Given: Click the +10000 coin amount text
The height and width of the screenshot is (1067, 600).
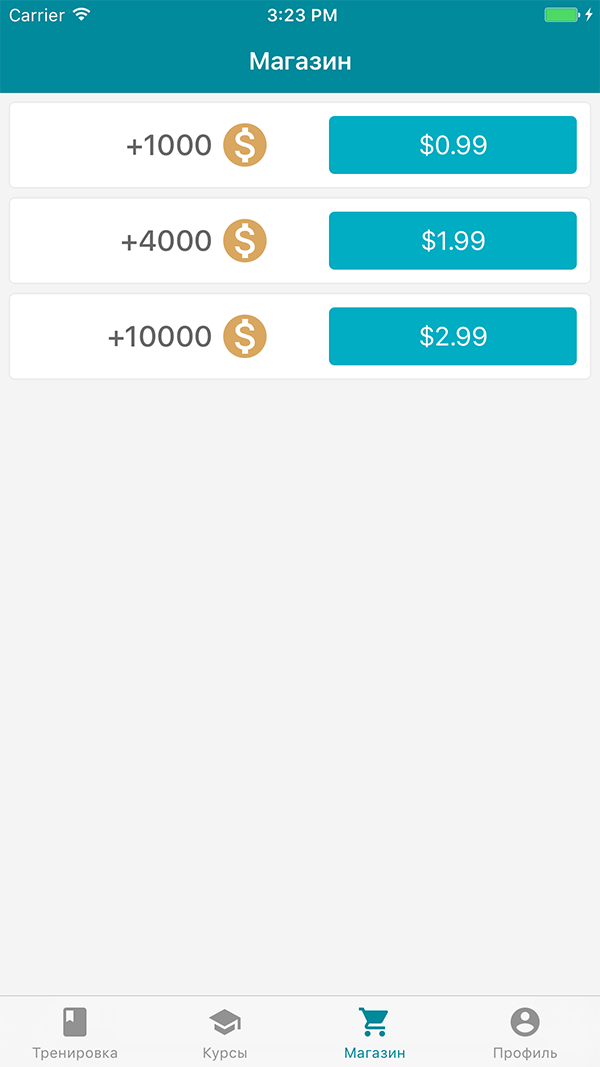Looking at the screenshot, I should 160,337.
